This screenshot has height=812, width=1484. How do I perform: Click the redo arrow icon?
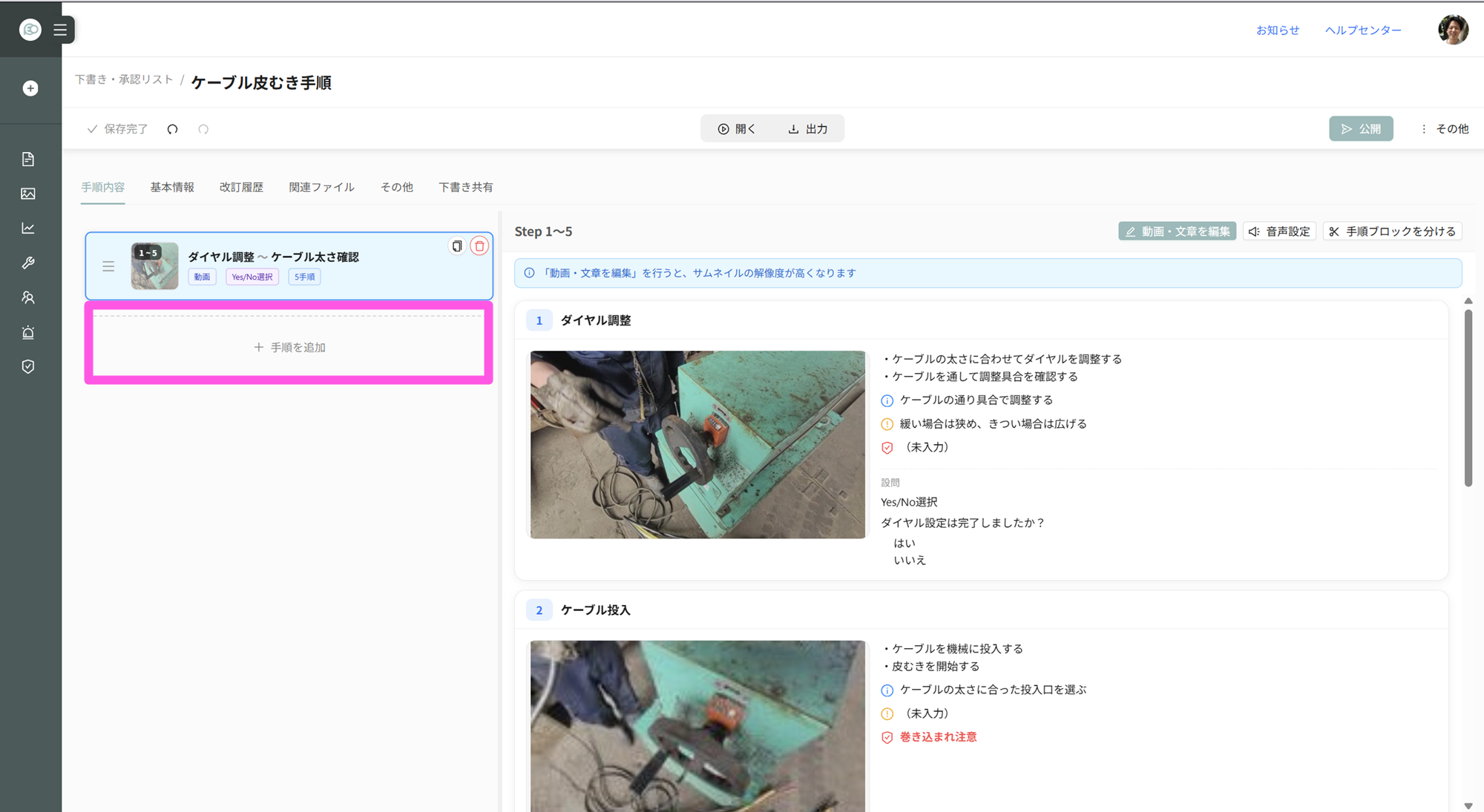(x=203, y=129)
